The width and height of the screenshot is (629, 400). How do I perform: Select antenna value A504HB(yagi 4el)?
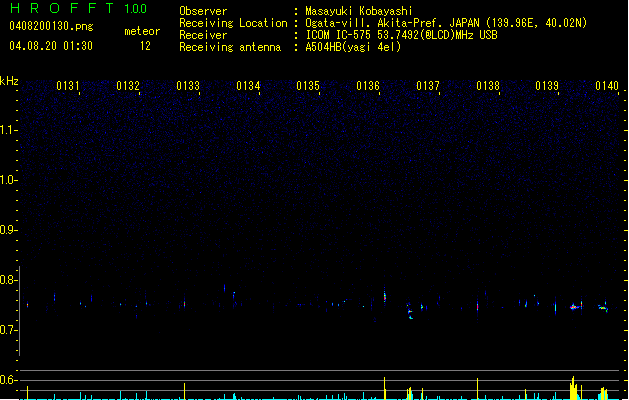(x=353, y=47)
